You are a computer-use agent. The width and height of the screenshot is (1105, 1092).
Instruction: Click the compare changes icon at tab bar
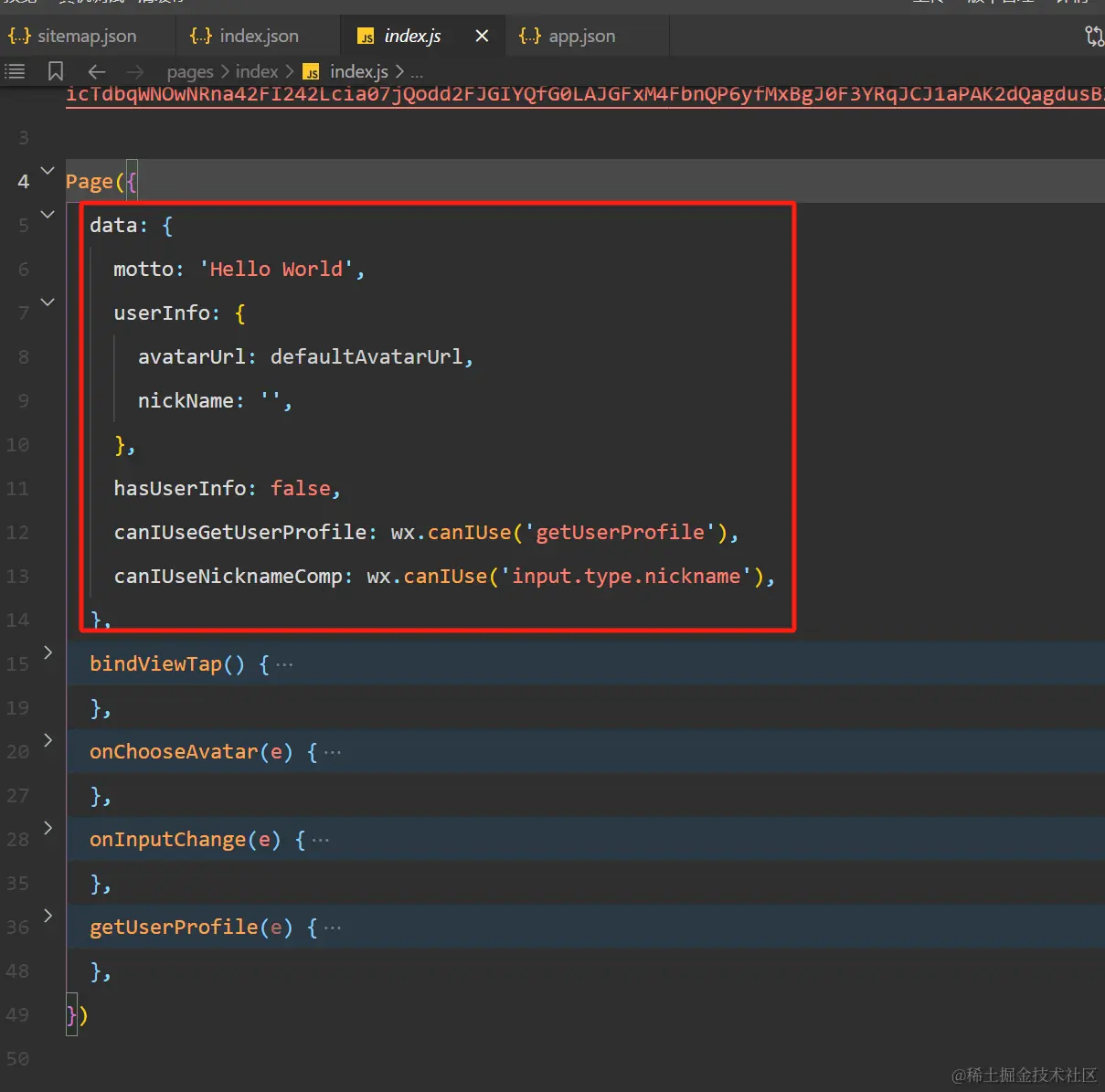[1093, 36]
